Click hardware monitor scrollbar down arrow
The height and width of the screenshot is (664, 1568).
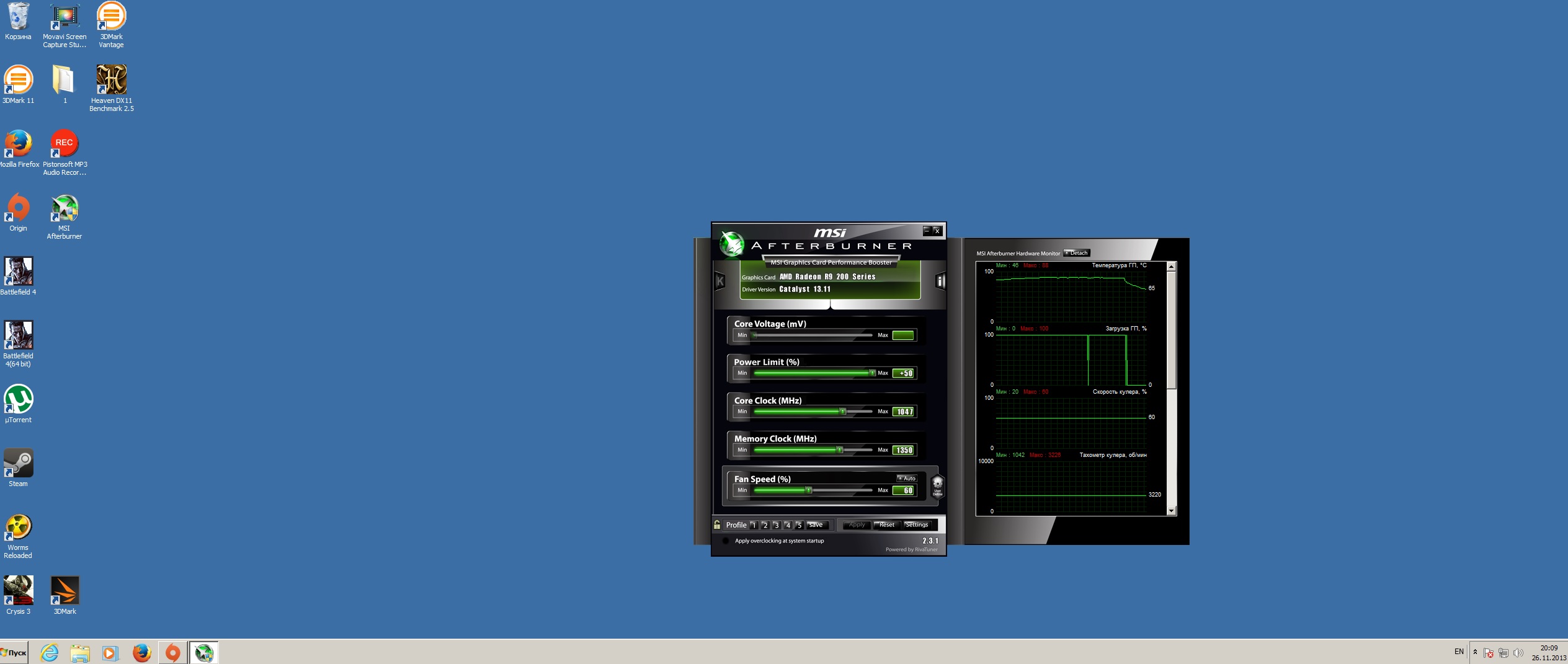(x=1171, y=511)
